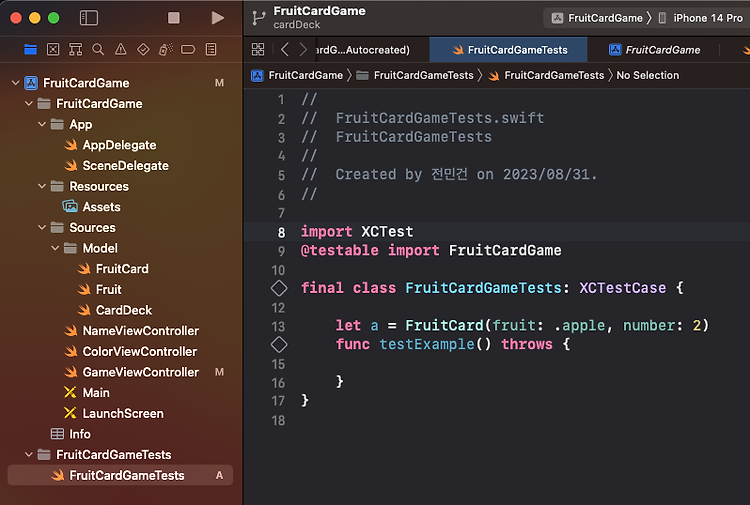Open NameViewController
The image size is (750, 505).
point(141,330)
